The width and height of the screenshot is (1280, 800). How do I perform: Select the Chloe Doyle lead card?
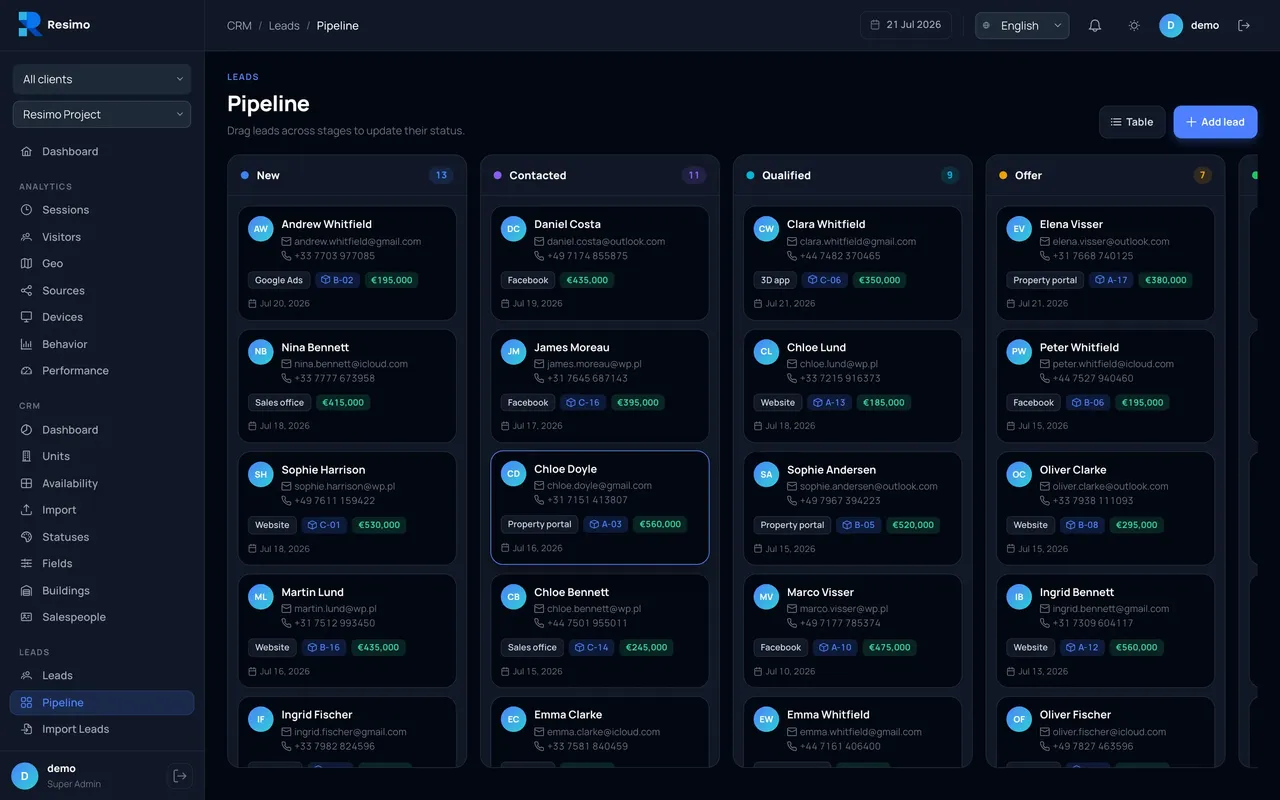coord(600,508)
